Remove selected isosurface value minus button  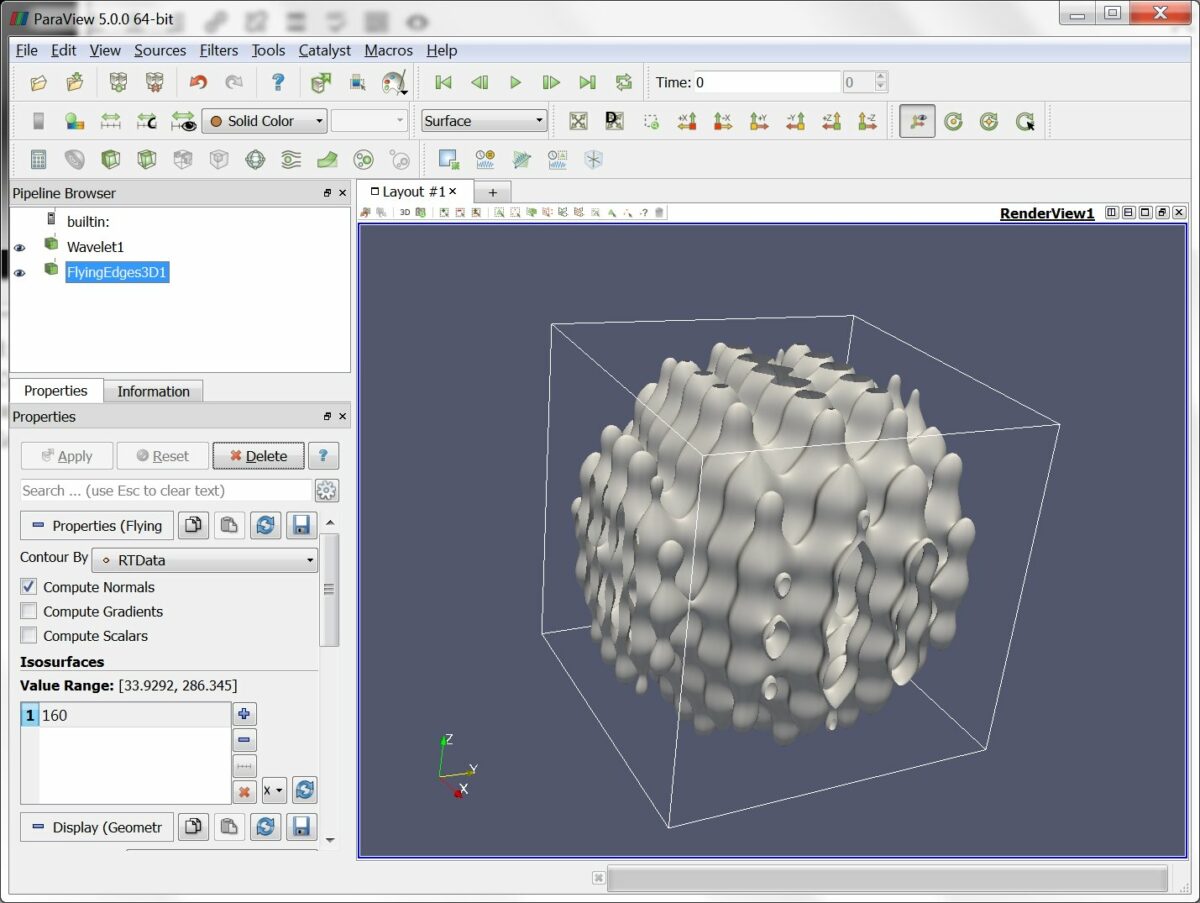(245, 740)
